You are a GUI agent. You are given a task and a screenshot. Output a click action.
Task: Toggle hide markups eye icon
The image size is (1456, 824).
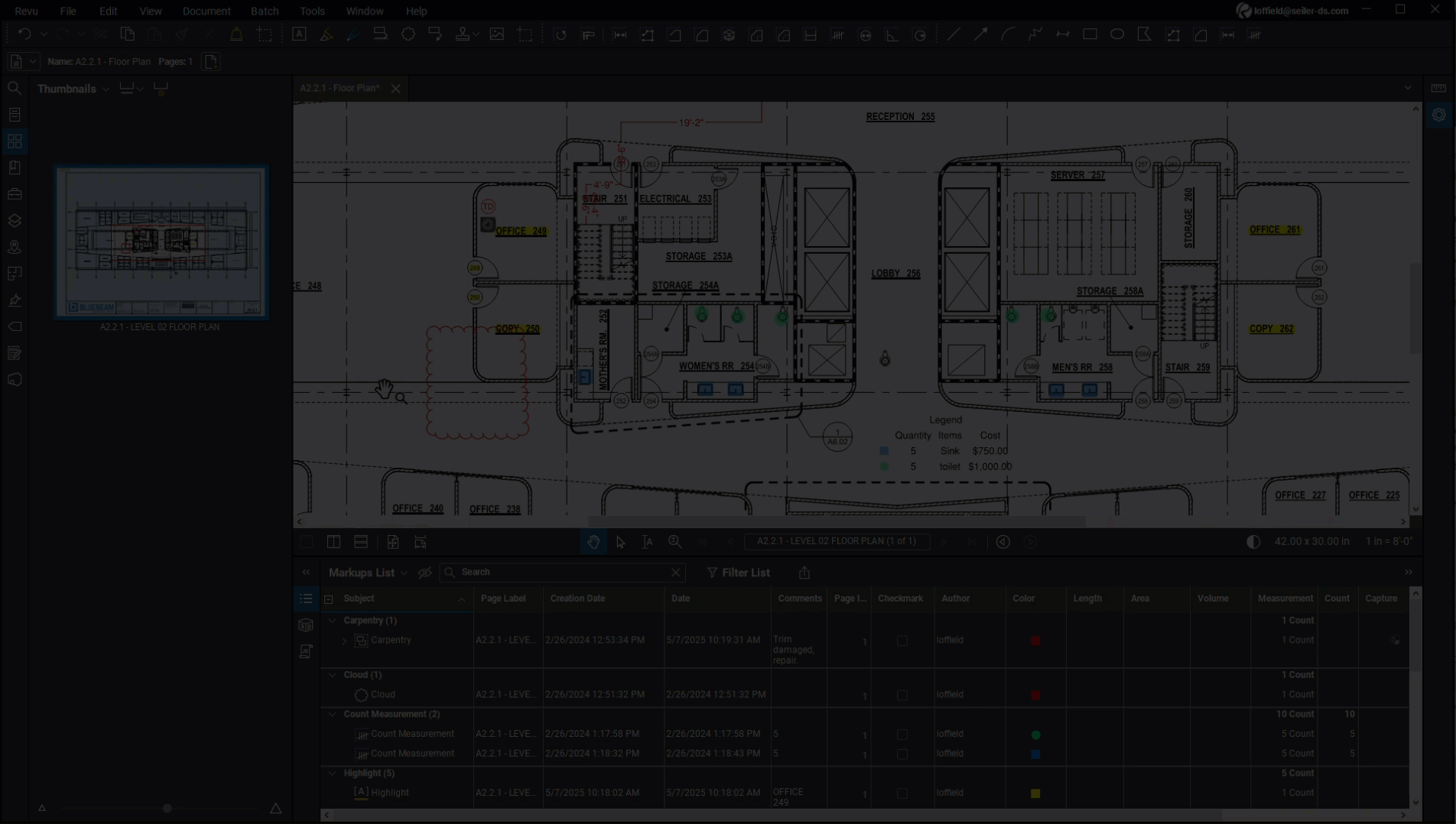tap(425, 573)
